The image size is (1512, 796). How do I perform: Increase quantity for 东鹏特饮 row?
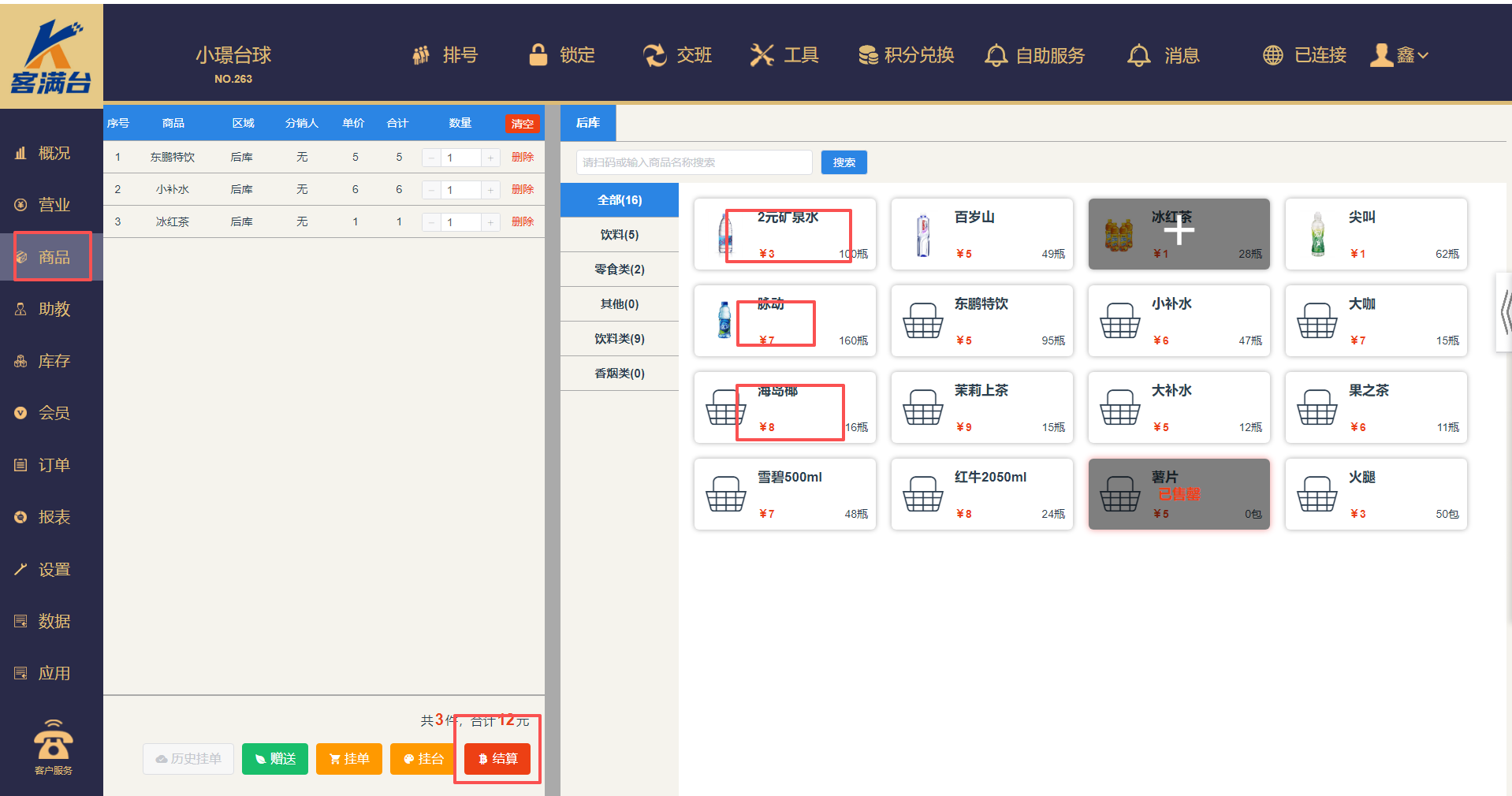tap(490, 158)
